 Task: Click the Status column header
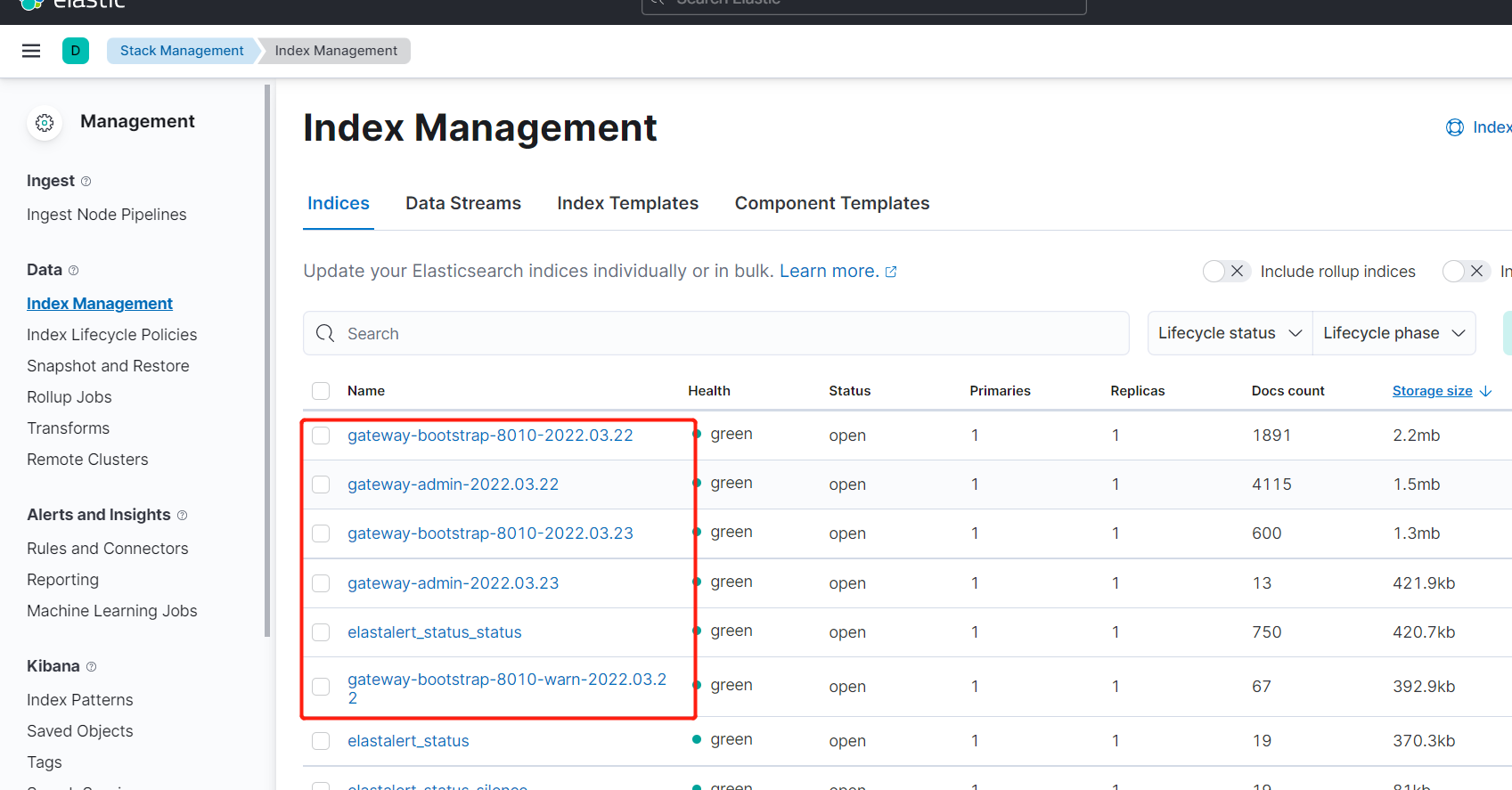850,391
